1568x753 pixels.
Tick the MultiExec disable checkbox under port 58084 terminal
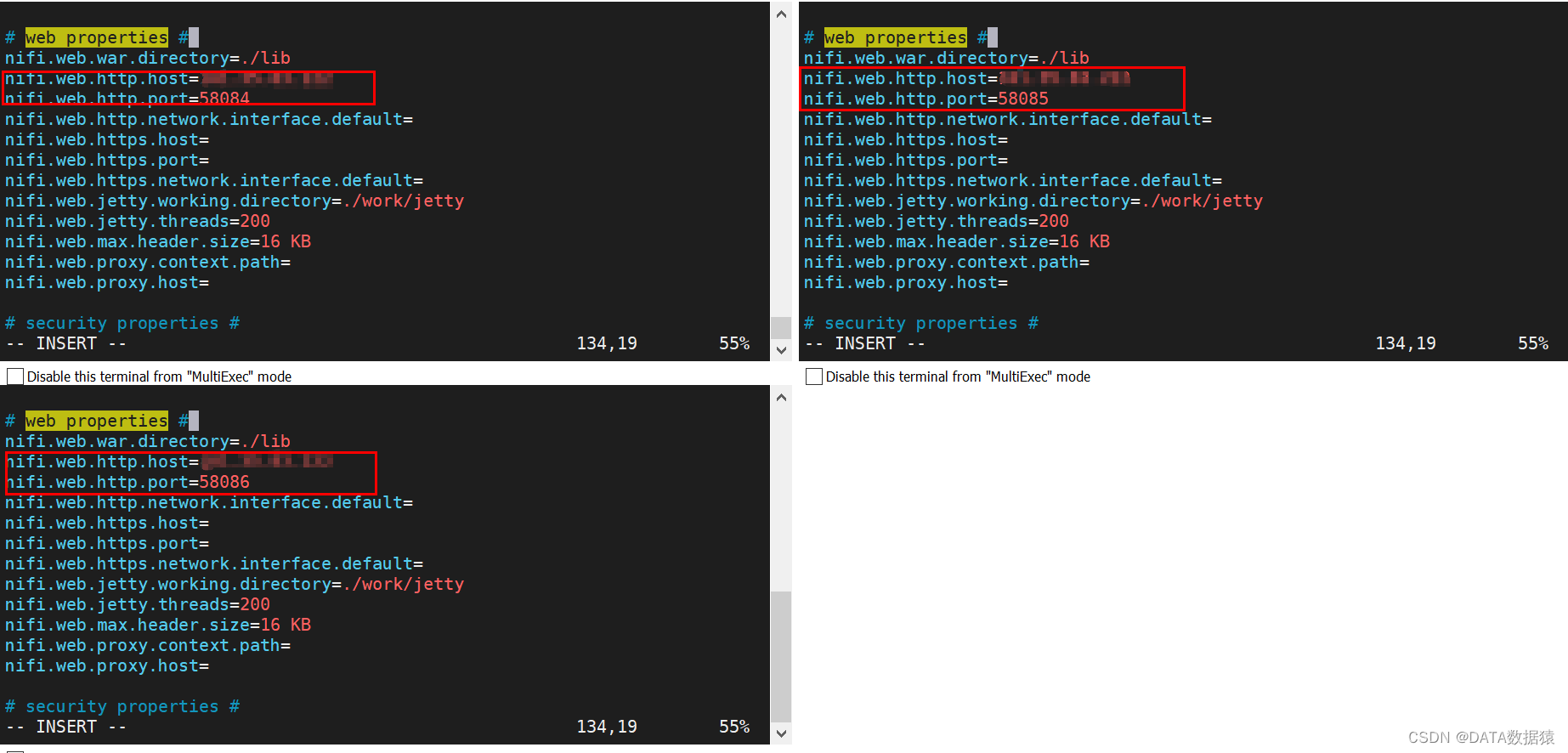tap(15, 376)
